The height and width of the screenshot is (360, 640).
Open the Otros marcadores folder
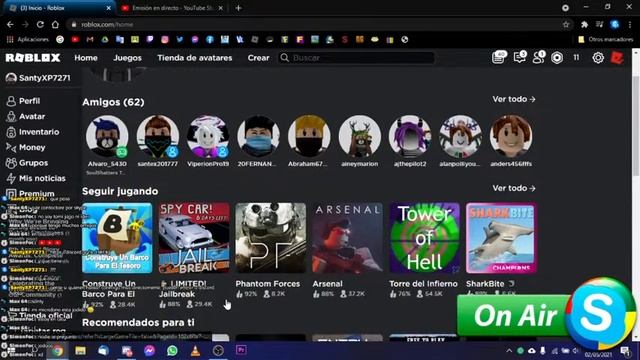(x=606, y=40)
